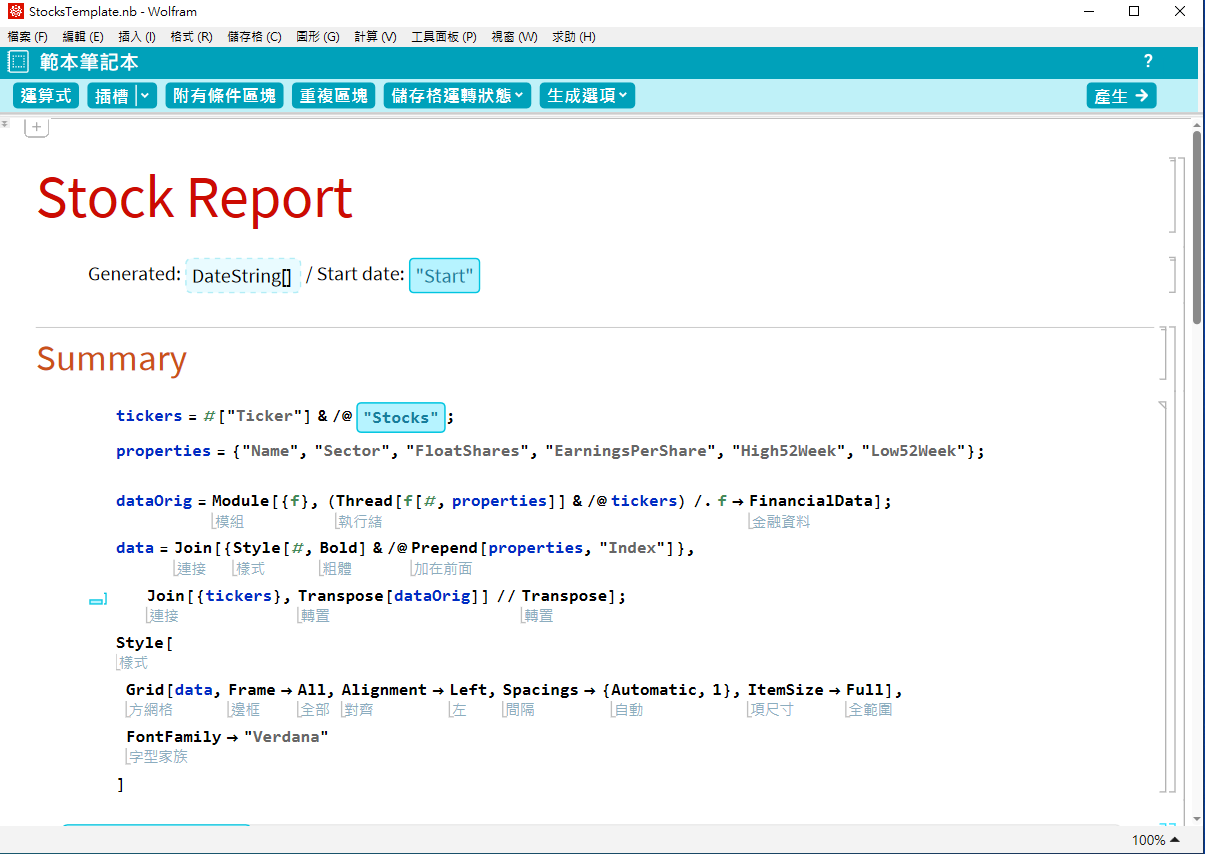Open the 插入 (I) menu
This screenshot has height=854, width=1205.
[x=137, y=37]
